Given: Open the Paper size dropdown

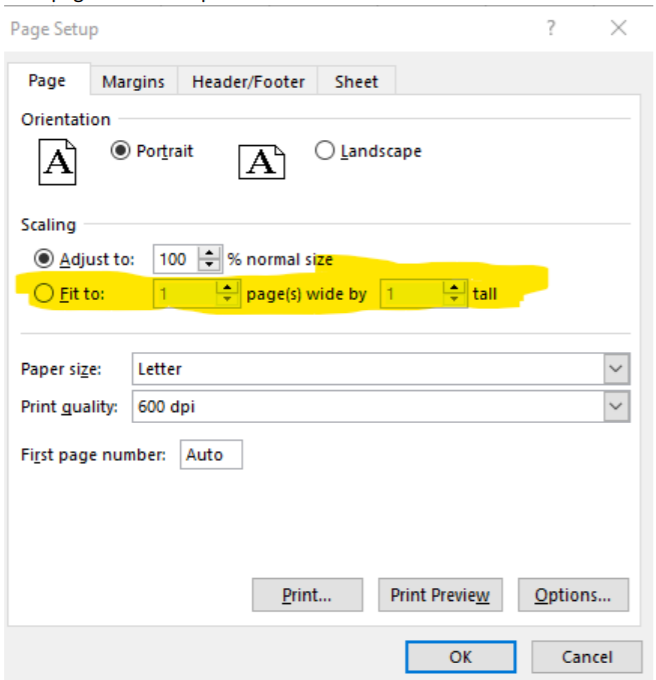Looking at the screenshot, I should [617, 369].
